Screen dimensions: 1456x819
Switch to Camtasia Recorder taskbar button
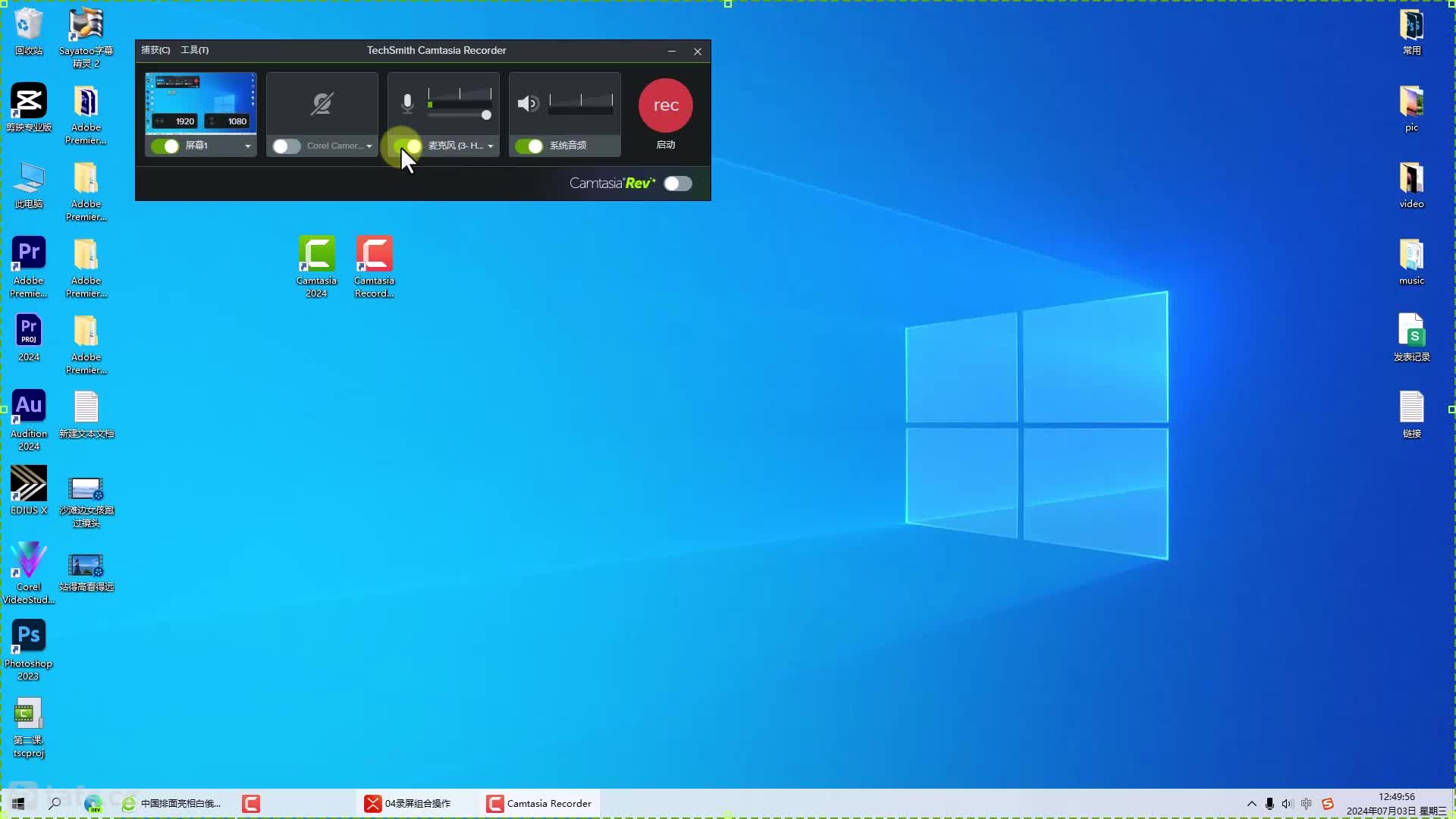539,803
